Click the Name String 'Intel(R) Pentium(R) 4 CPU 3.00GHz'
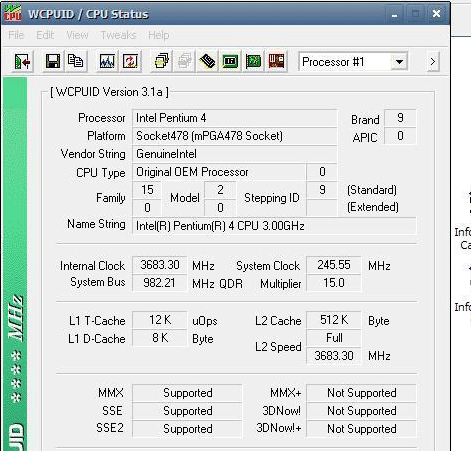This screenshot has height=451, width=471. [x=274, y=226]
